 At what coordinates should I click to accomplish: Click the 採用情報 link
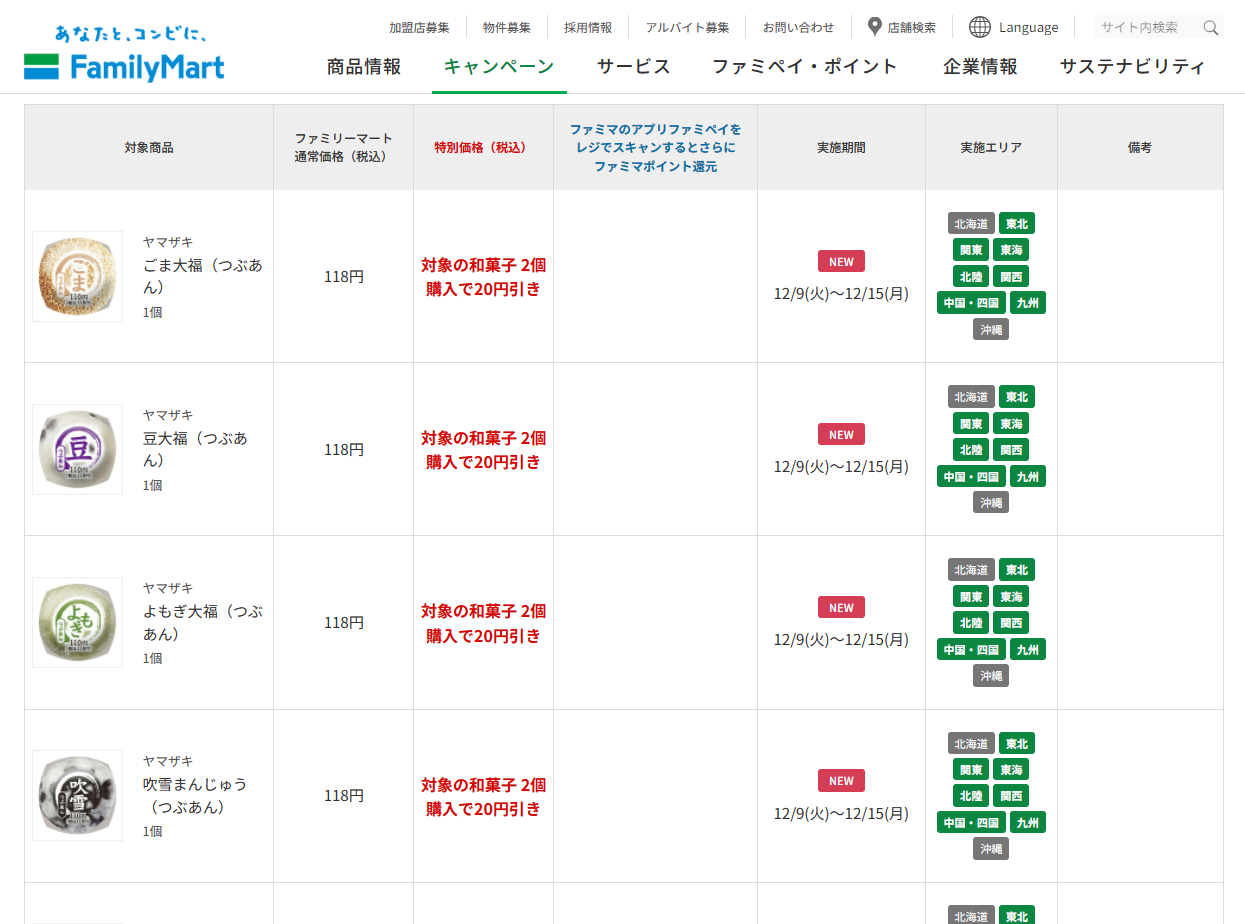coord(588,27)
